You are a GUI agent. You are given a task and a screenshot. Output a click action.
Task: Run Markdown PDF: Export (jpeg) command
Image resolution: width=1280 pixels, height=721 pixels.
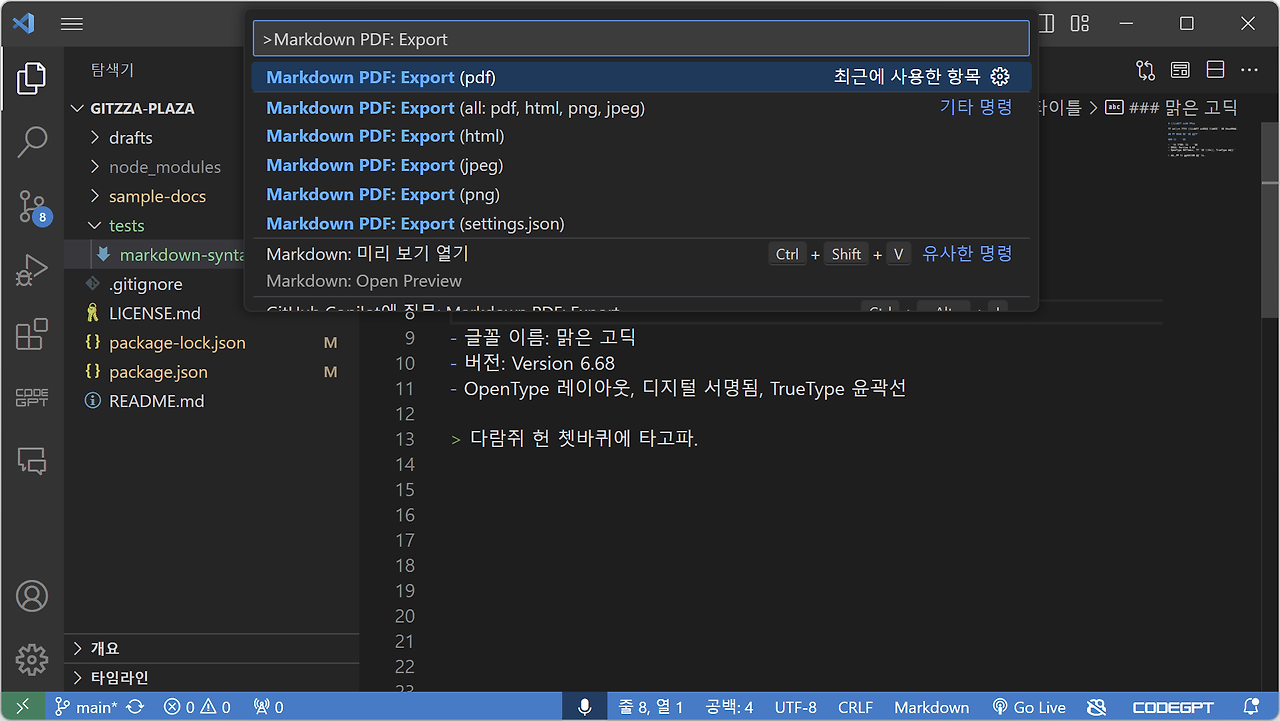click(x=641, y=165)
